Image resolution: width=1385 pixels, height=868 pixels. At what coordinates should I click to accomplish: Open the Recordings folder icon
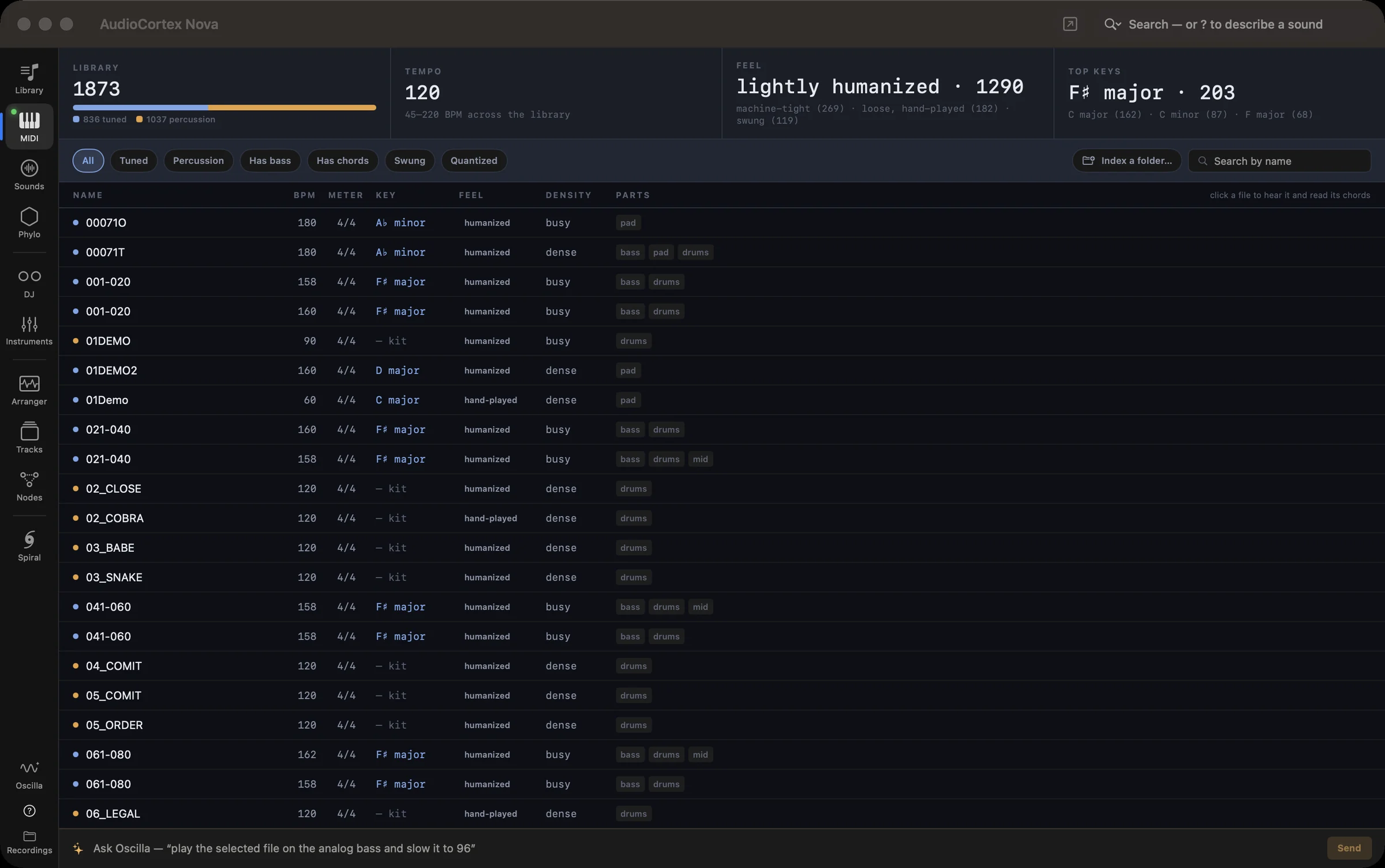(29, 842)
